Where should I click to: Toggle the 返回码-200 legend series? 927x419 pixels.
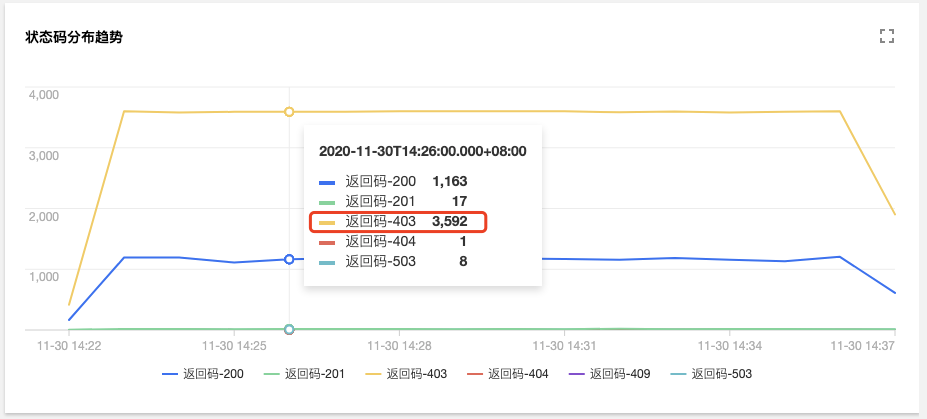(x=202, y=374)
